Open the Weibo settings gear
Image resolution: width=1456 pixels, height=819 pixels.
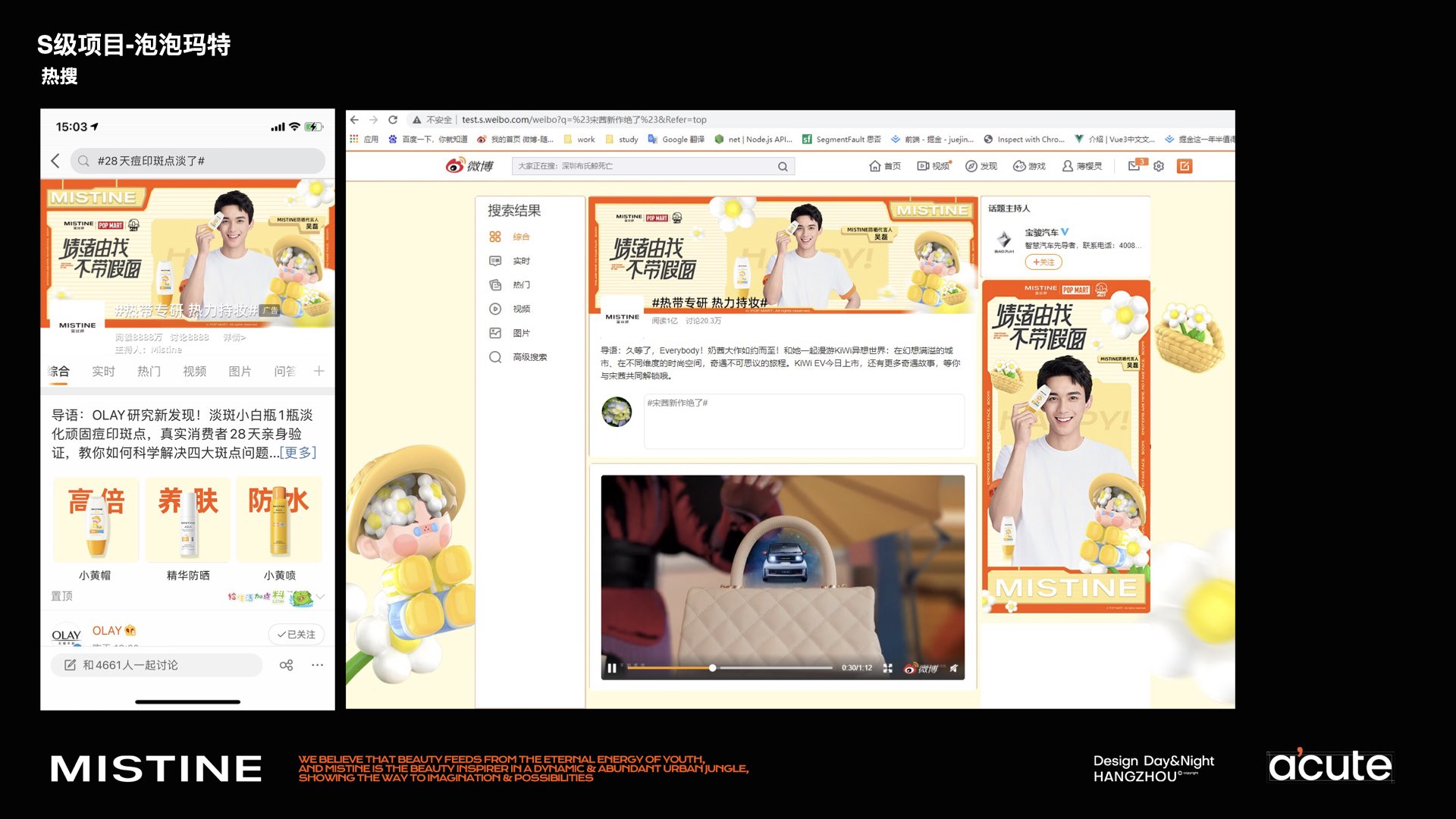pyautogui.click(x=1159, y=166)
